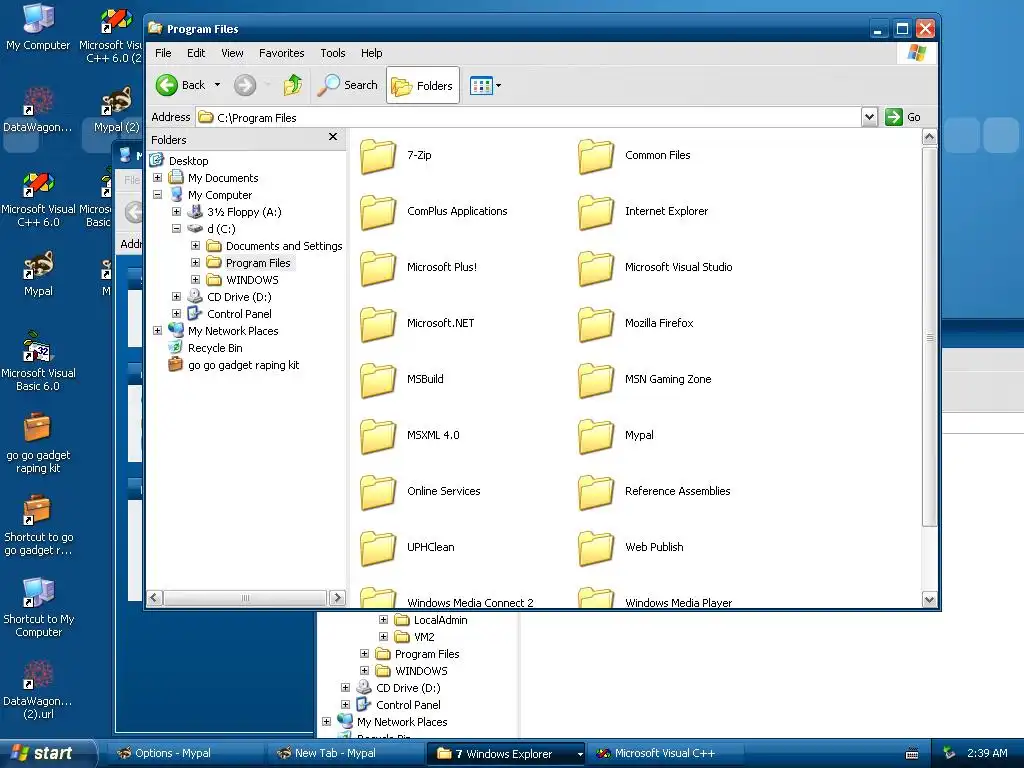The width and height of the screenshot is (1024, 768).
Task: Expand Documents and Settings tree node
Action: pos(195,246)
